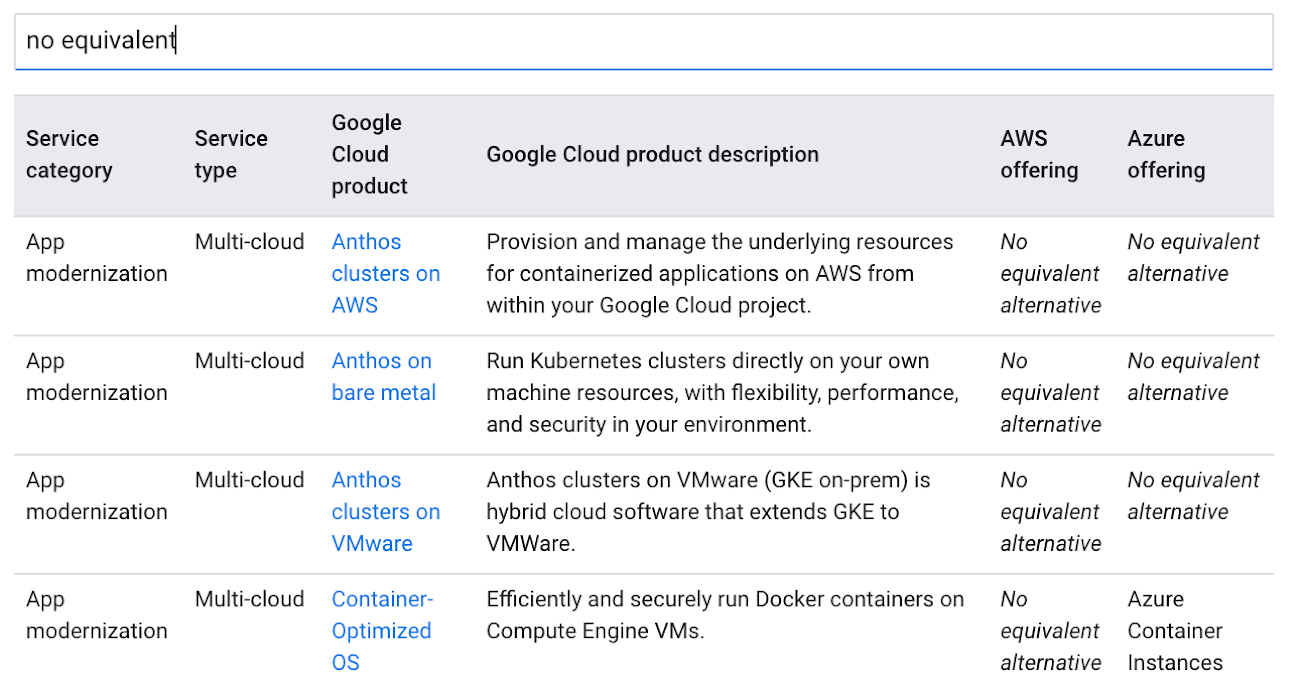This screenshot has height=683, width=1300.
Task: Click Azure 'No equivalent alternative' in Anthos clusters on AWS row
Action: pos(1194,258)
